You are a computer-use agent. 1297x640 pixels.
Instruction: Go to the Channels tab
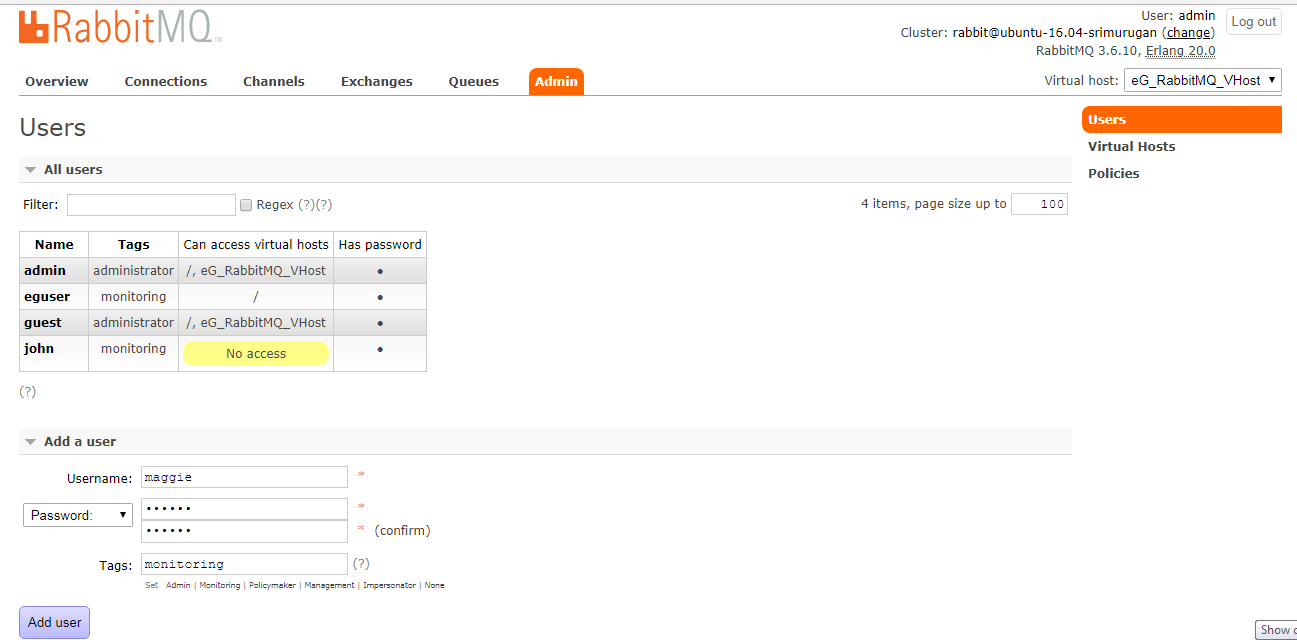point(274,82)
